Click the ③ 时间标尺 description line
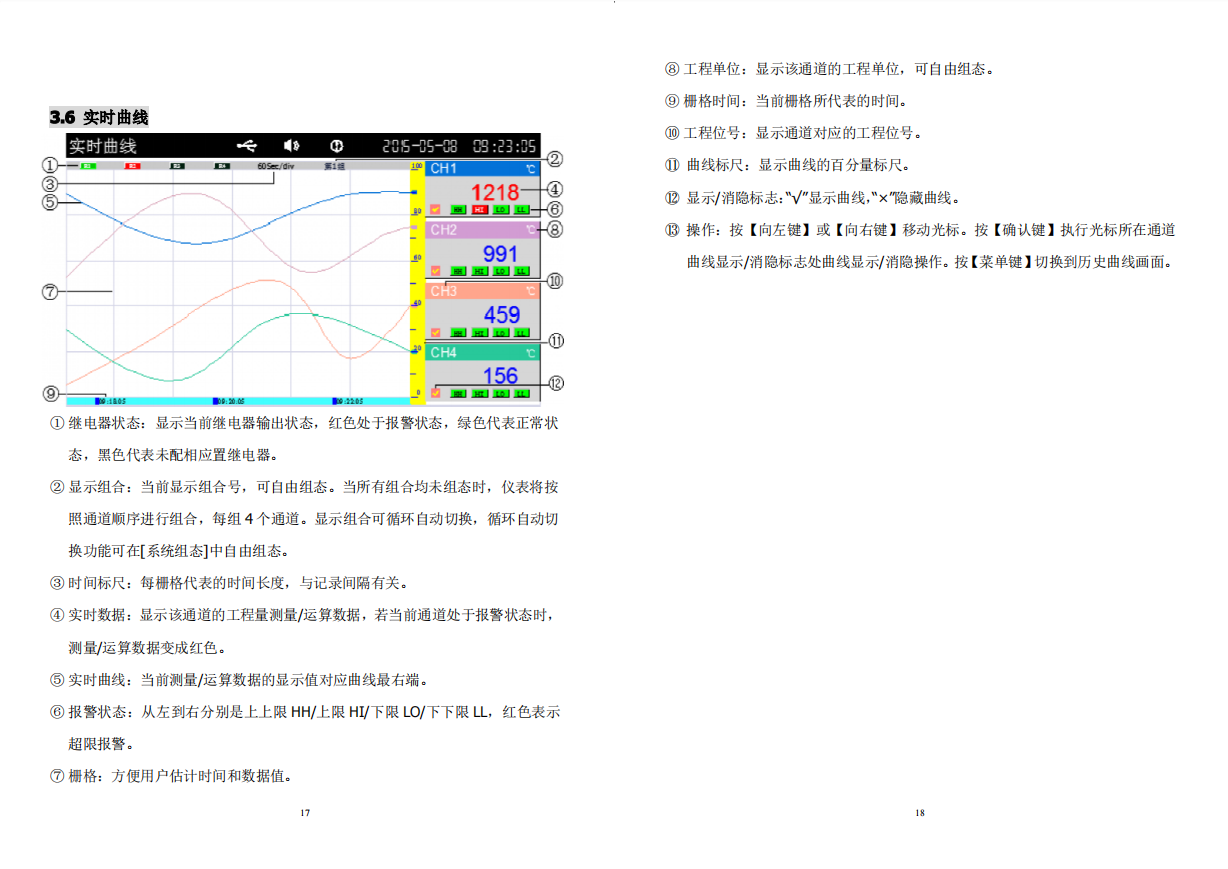The image size is (1228, 869). tap(229, 583)
